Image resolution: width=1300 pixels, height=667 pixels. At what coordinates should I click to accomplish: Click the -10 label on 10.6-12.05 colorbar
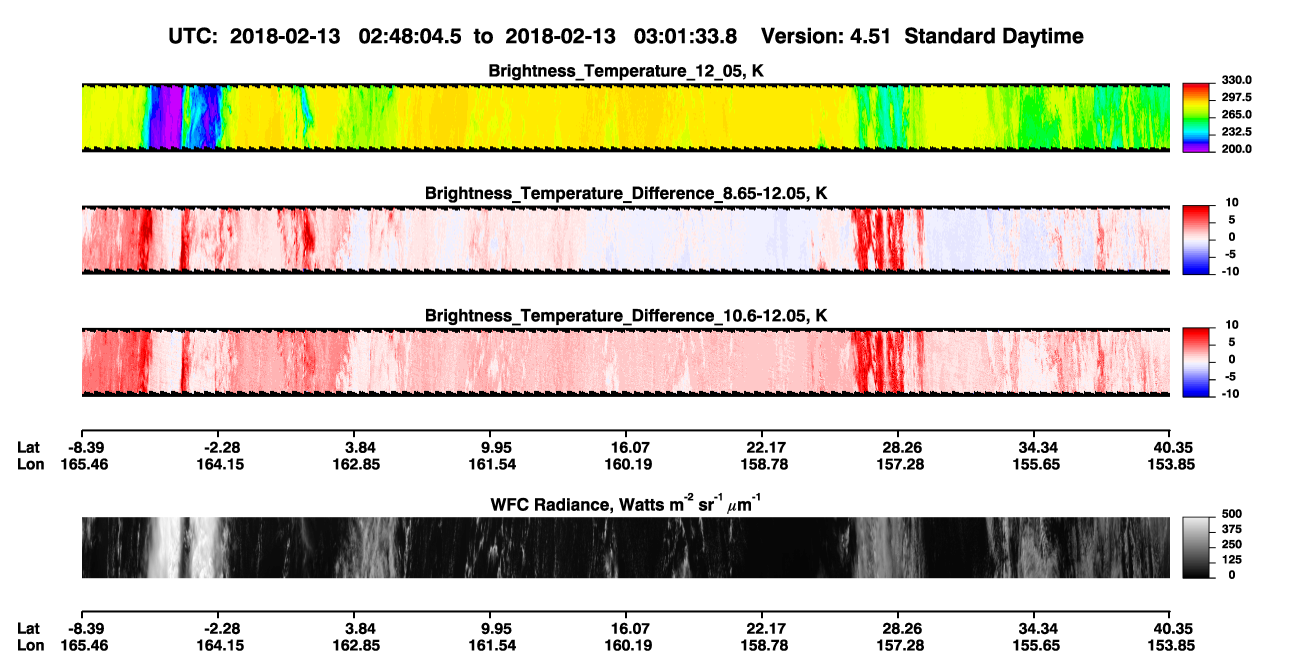click(x=1229, y=394)
